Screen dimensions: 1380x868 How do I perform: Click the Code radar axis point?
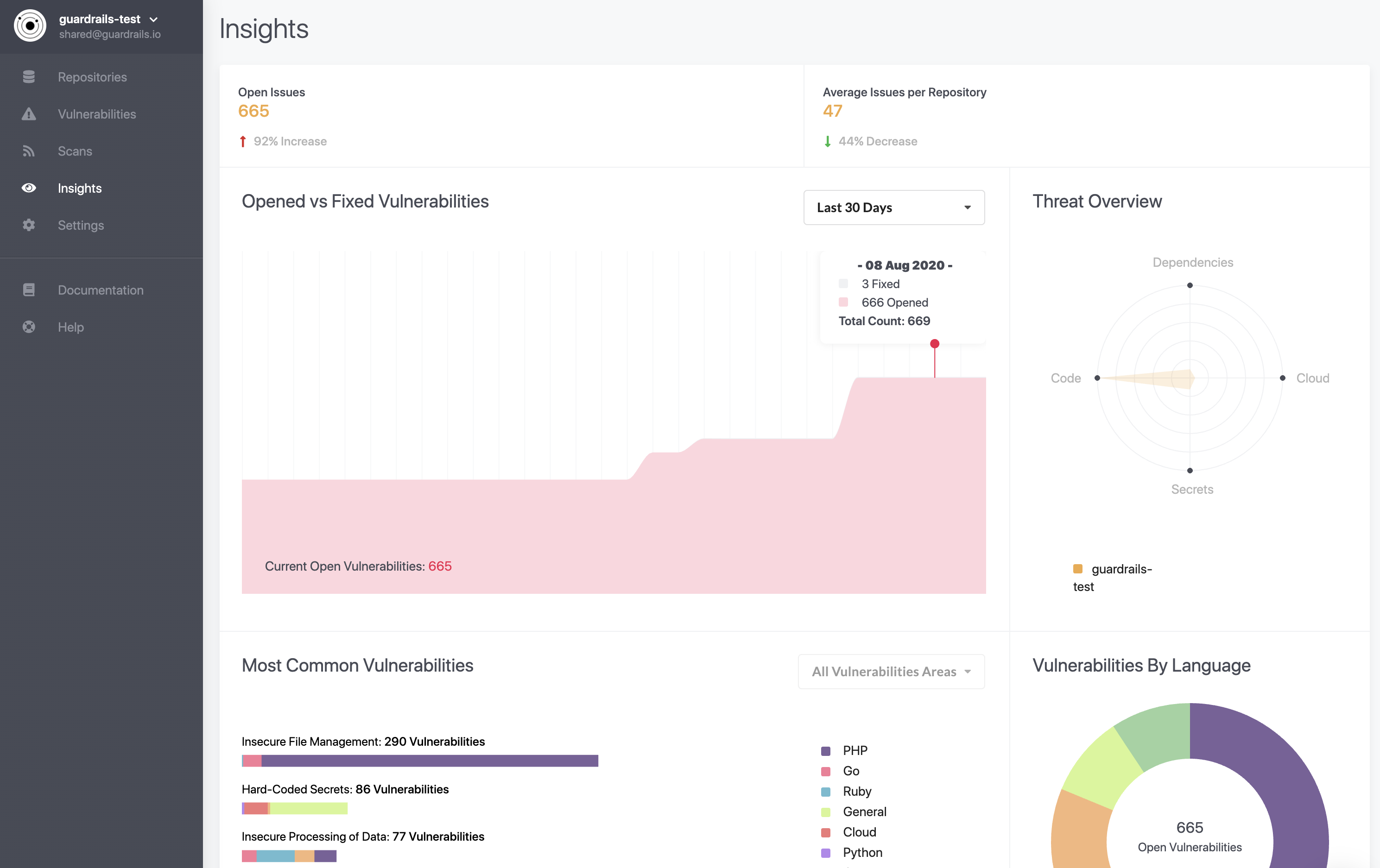click(1097, 378)
